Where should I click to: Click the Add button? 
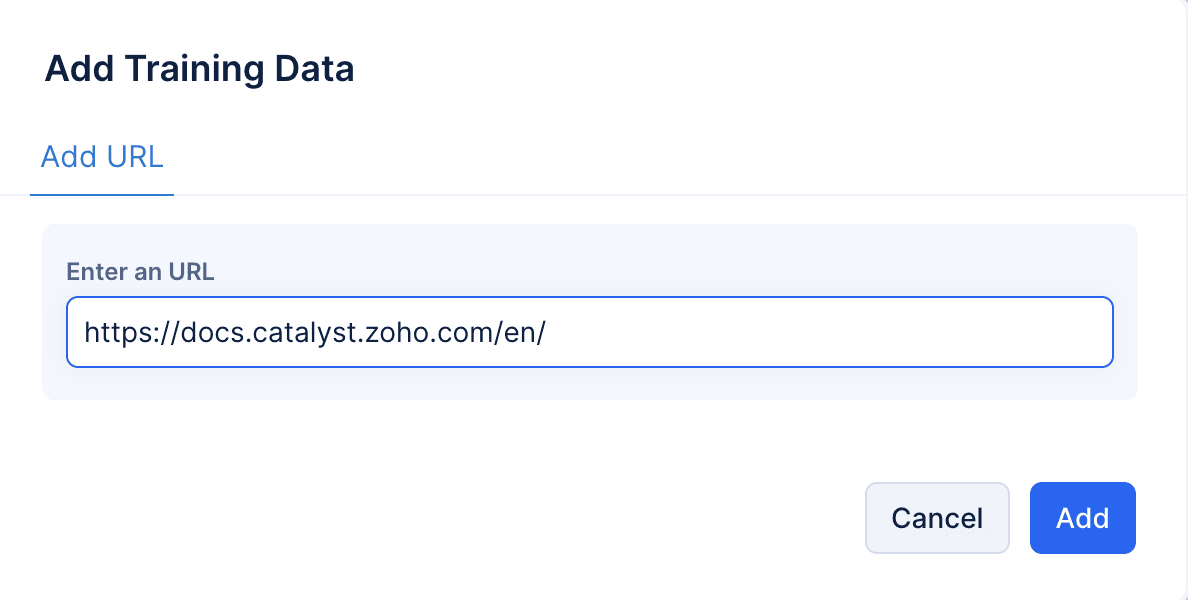1082,518
